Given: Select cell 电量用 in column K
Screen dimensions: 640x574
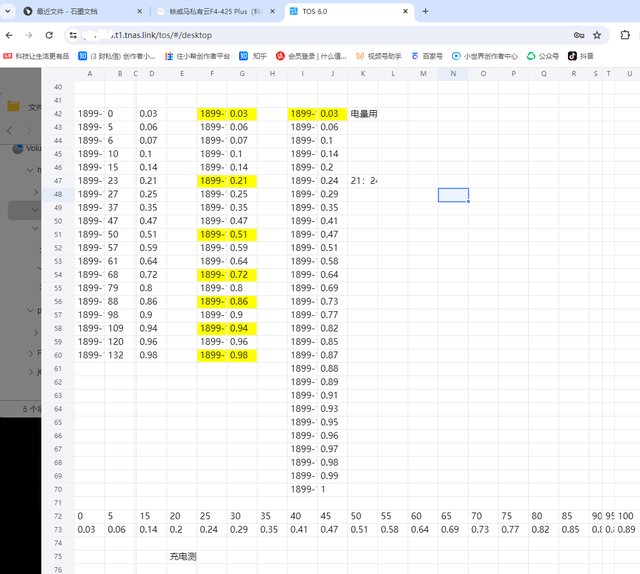Looking at the screenshot, I should (x=363, y=114).
